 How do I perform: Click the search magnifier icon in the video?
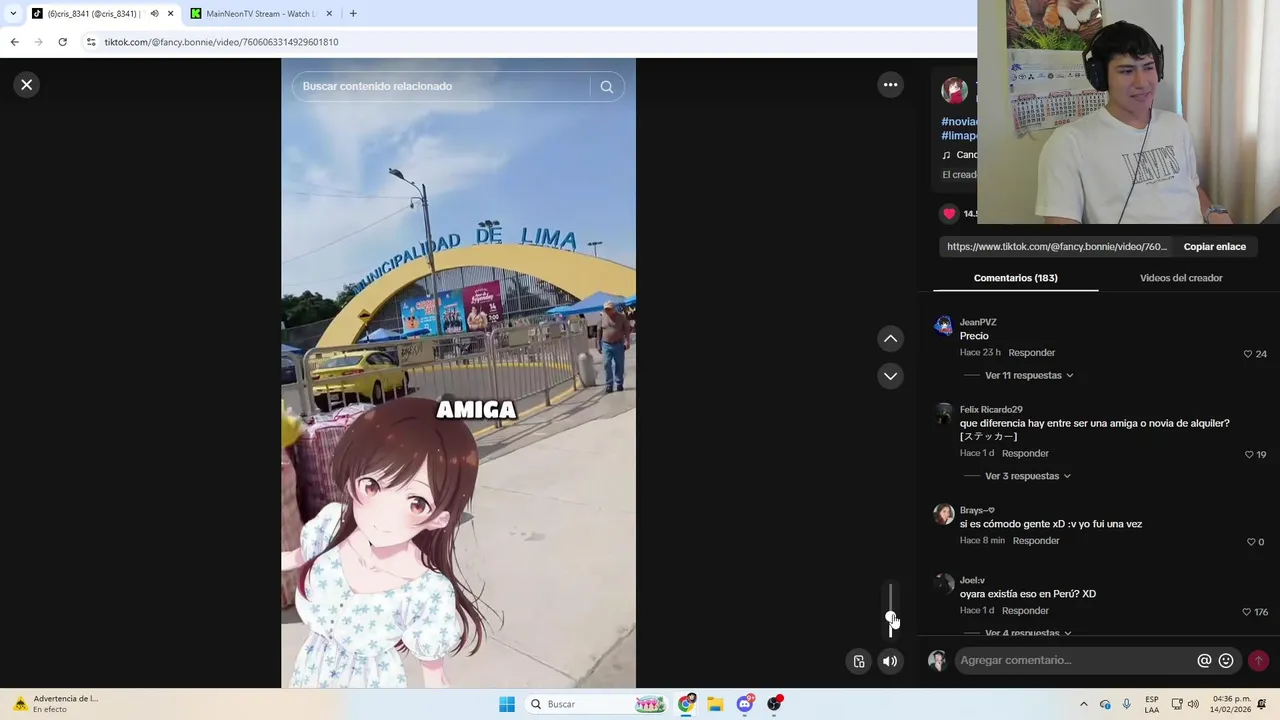pyautogui.click(x=606, y=87)
